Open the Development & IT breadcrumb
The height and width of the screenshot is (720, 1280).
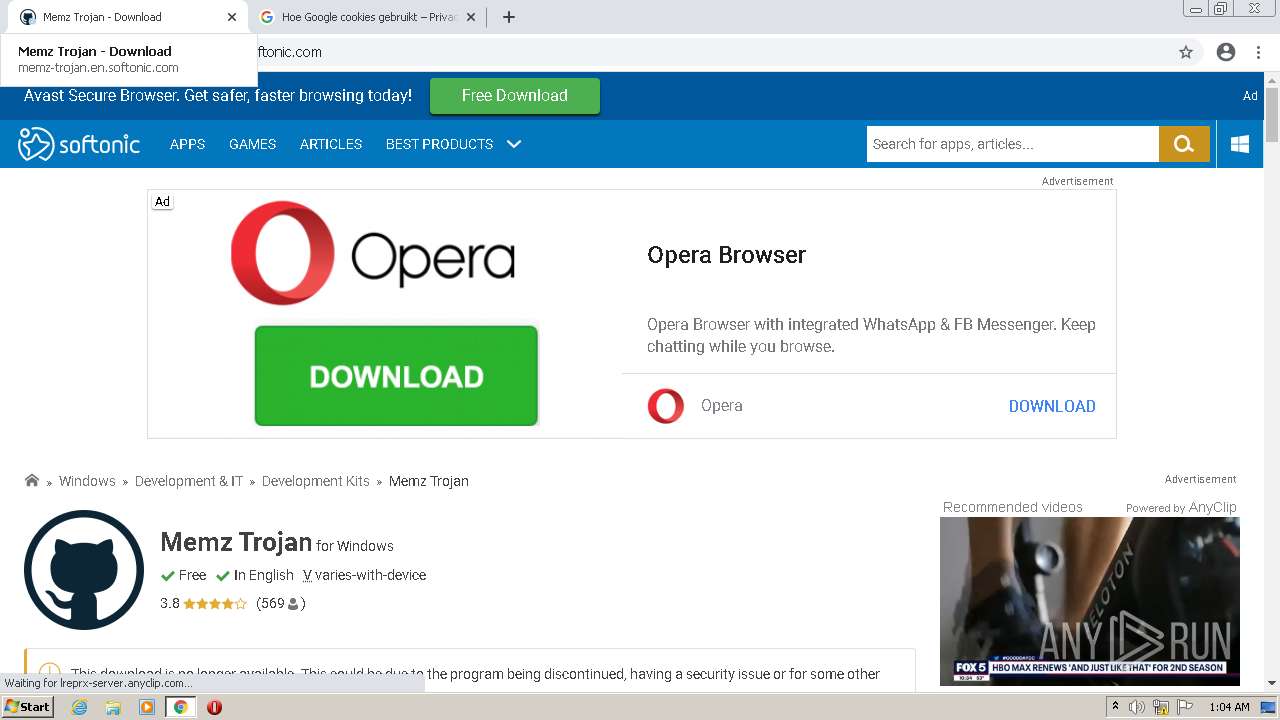(x=189, y=481)
